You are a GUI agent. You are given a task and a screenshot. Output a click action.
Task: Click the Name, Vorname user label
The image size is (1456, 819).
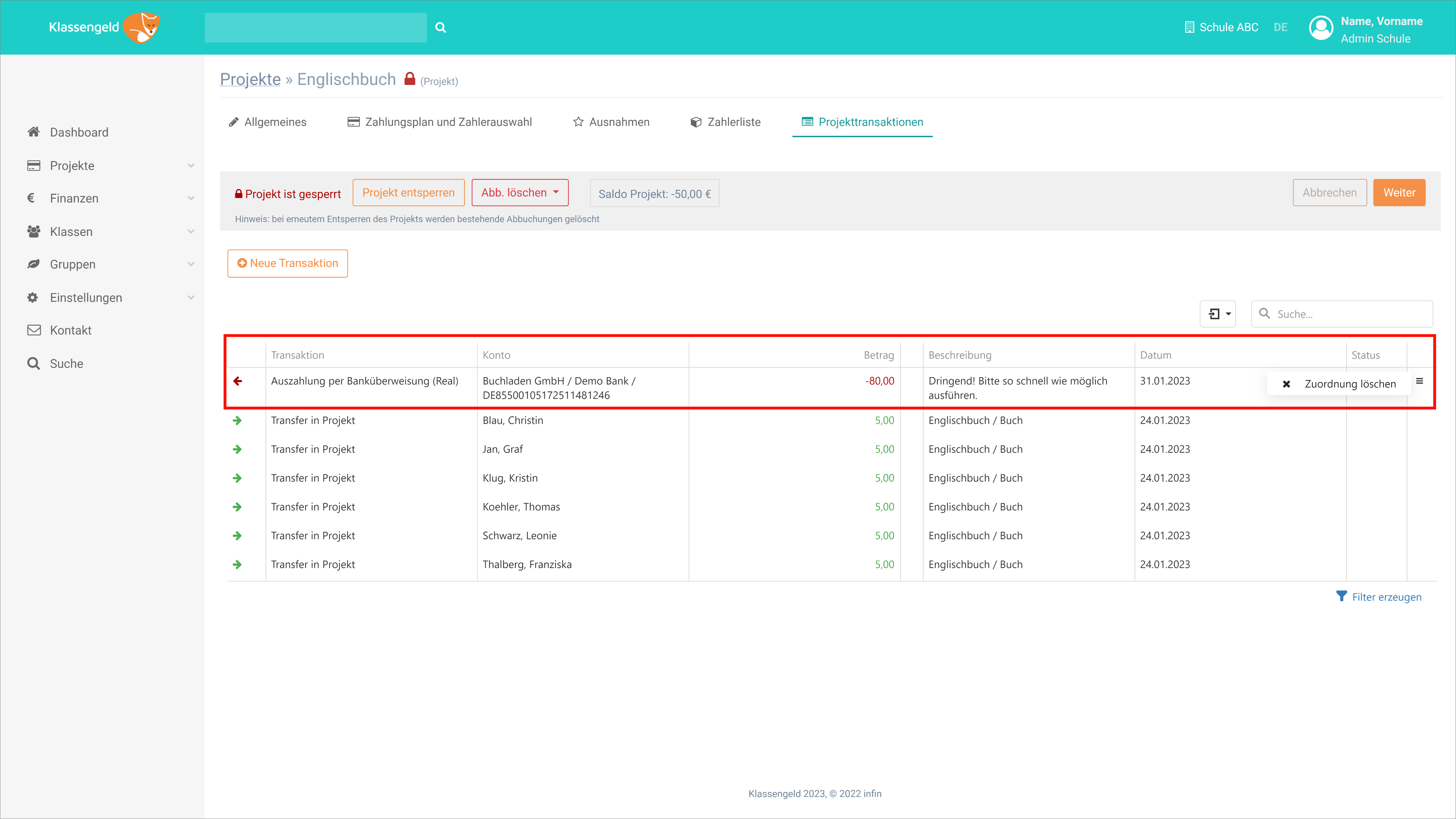pos(1381,21)
